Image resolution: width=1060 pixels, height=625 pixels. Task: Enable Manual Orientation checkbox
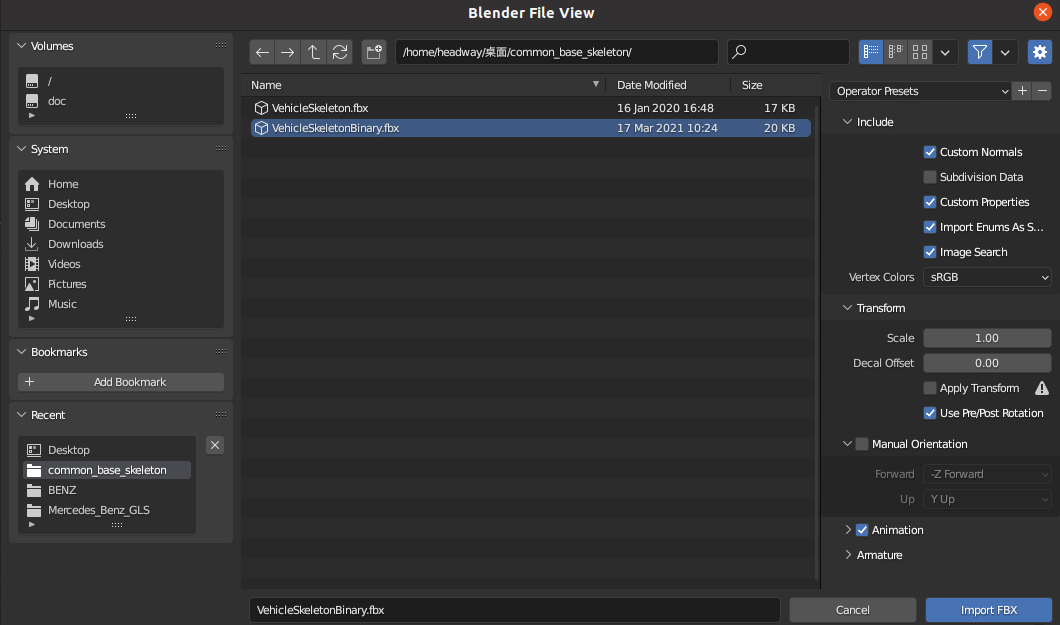click(861, 444)
